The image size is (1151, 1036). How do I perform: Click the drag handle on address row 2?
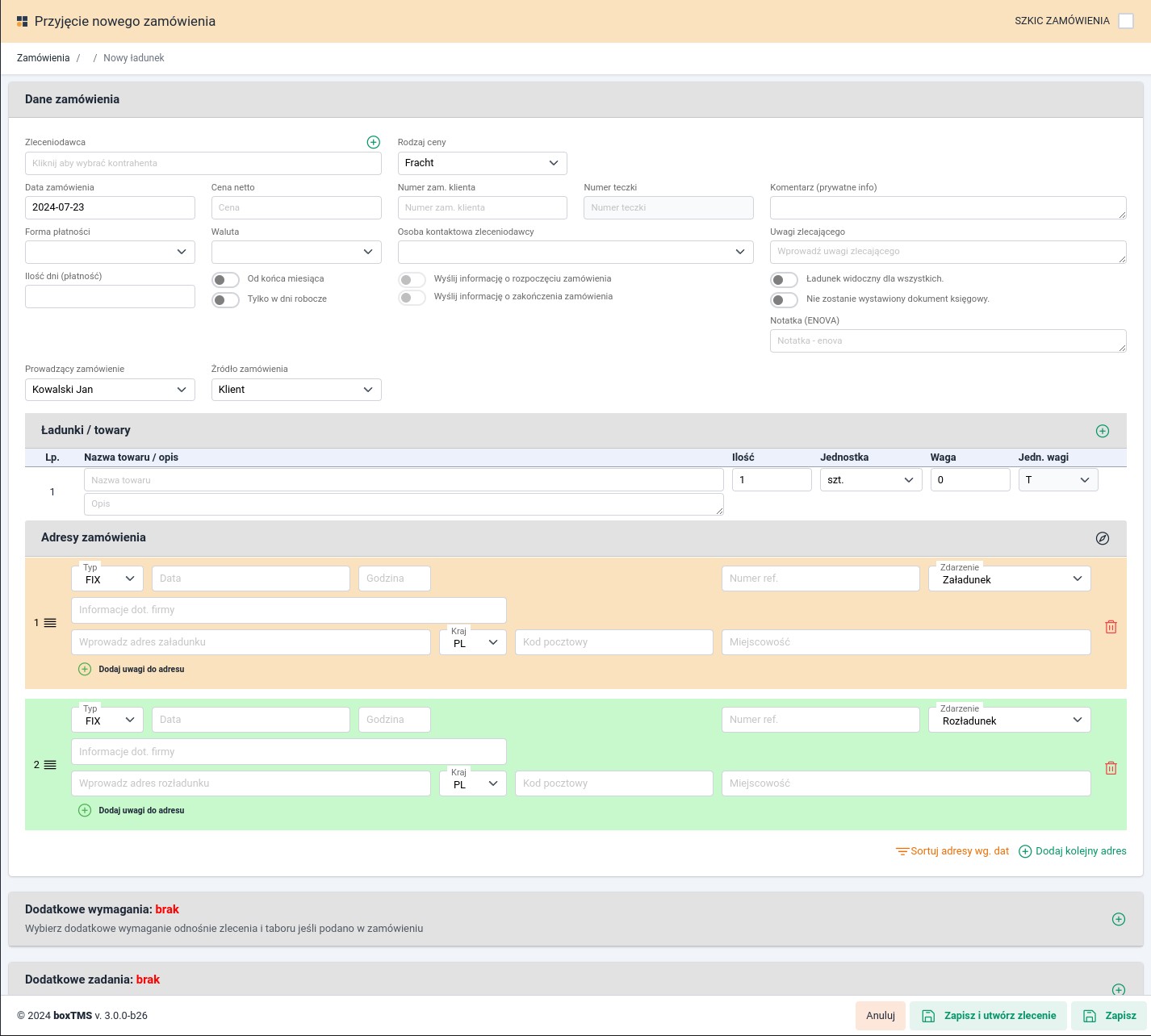tap(50, 765)
